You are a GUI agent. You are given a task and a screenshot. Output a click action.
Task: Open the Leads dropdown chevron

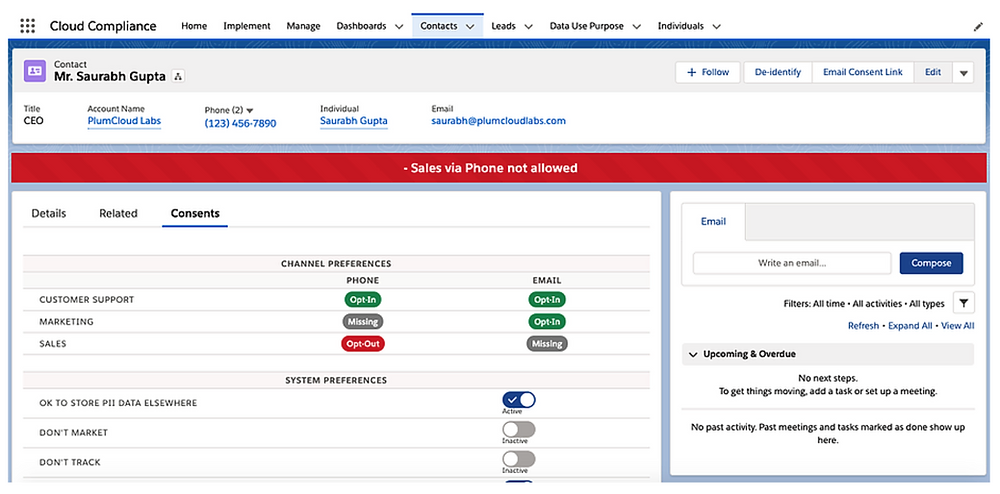point(528,27)
